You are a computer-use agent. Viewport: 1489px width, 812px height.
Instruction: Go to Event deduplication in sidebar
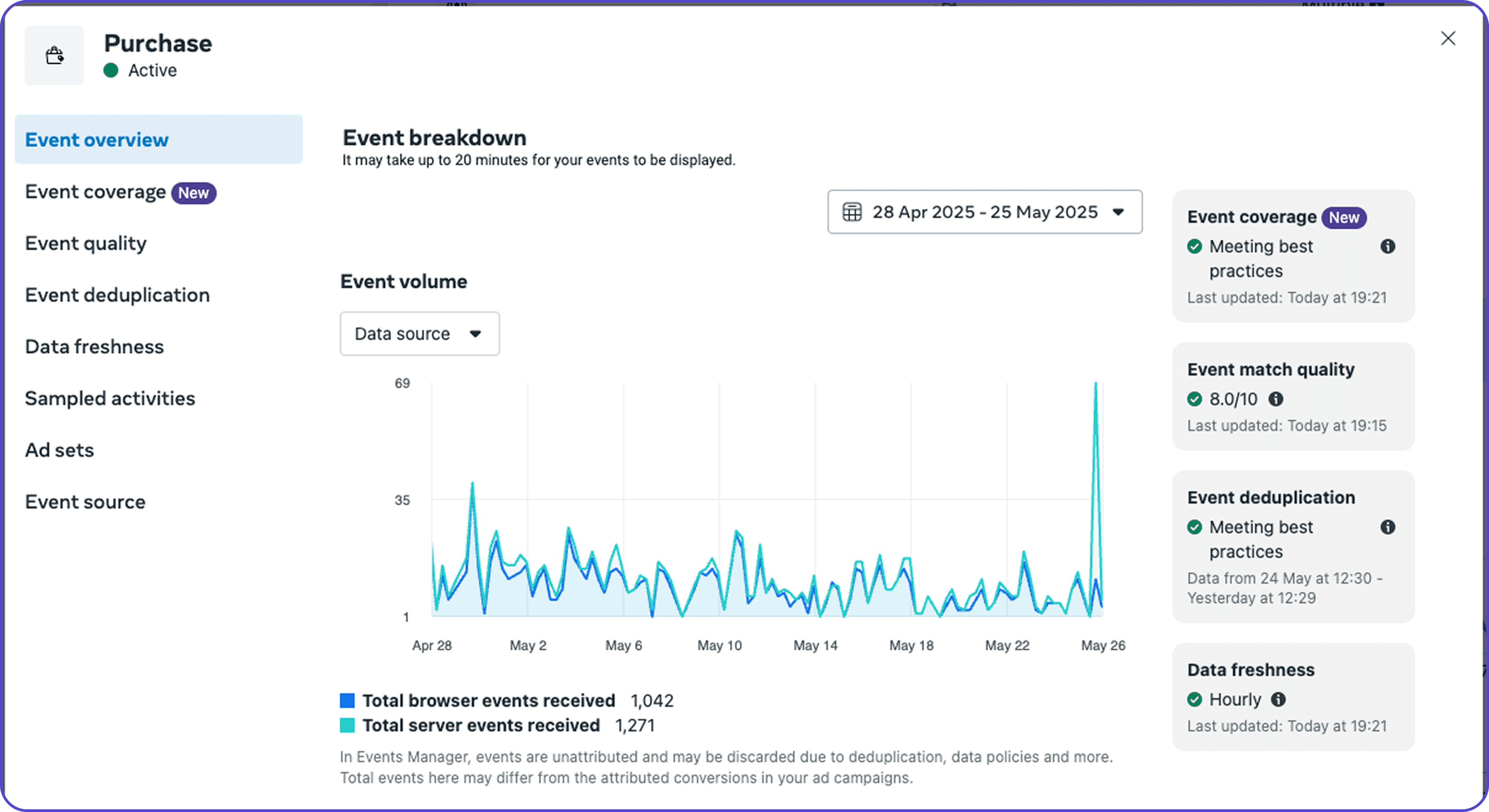pyautogui.click(x=117, y=295)
